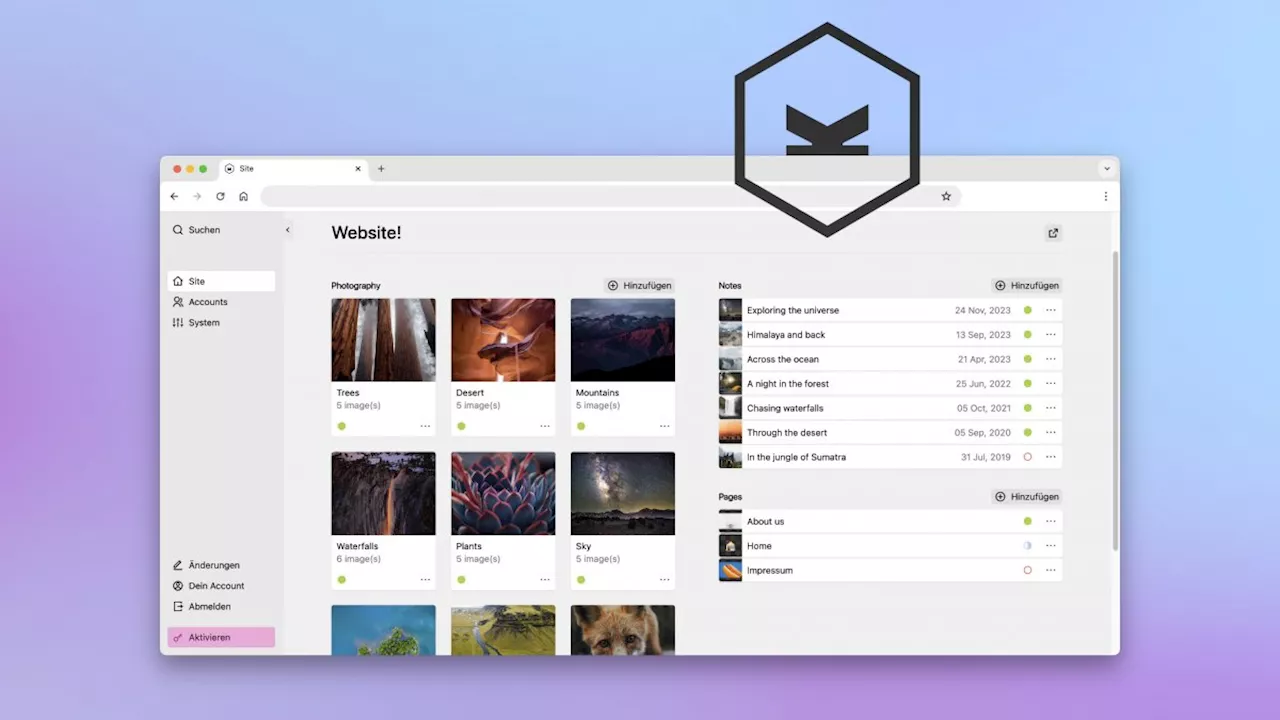
Task: Select Site in the sidebar menu
Action: click(221, 281)
